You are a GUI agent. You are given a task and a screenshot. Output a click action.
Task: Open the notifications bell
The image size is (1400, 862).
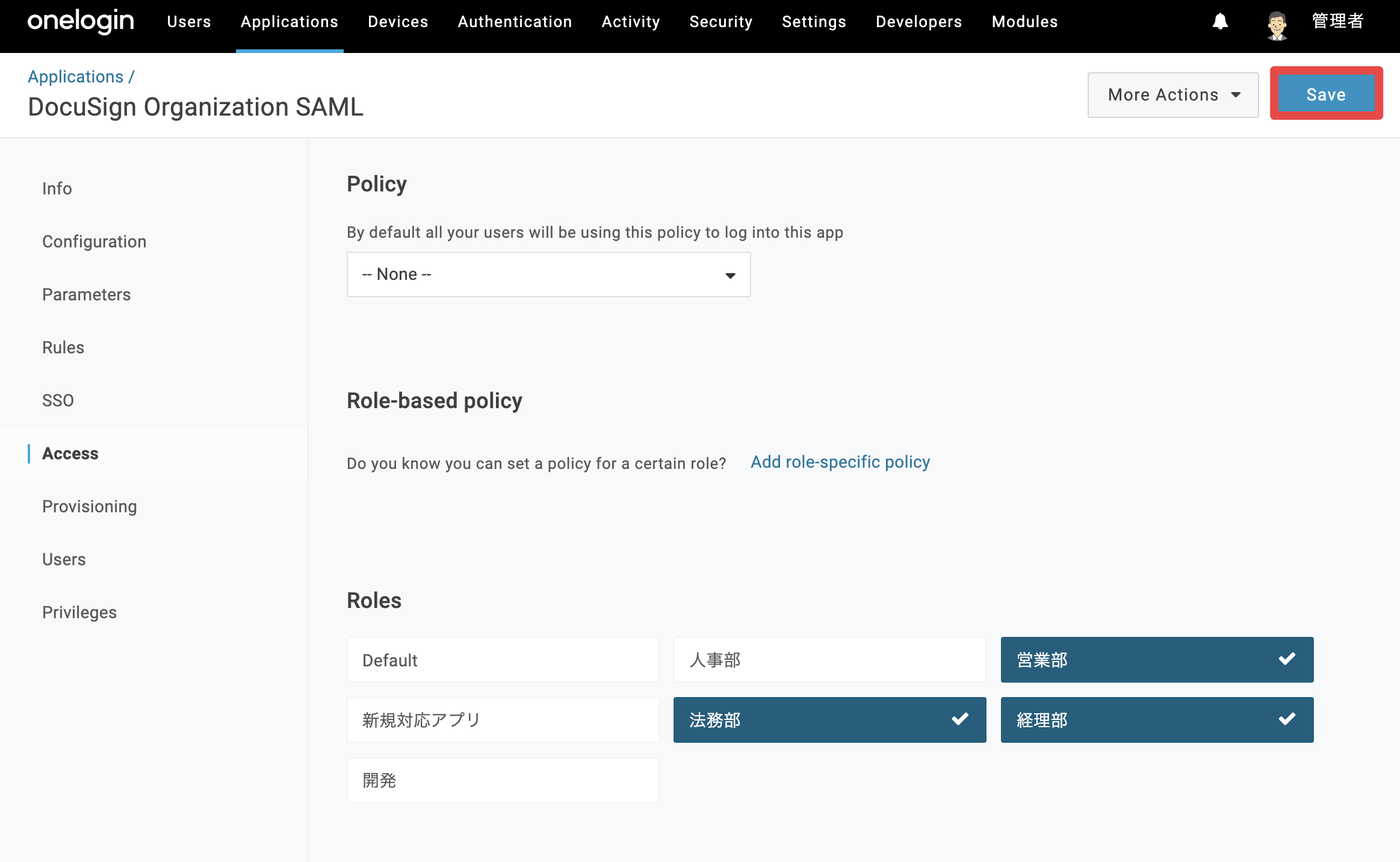point(1220,22)
